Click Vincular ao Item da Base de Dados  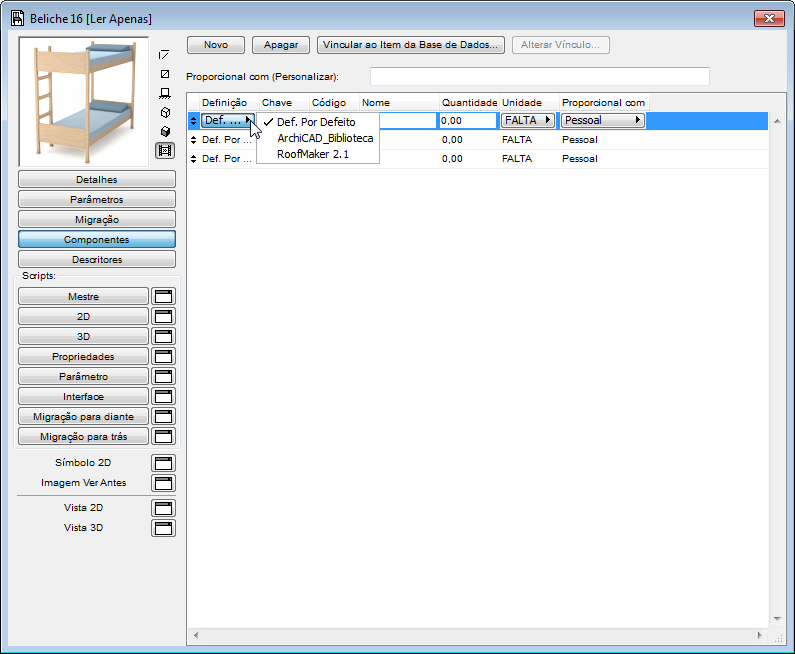411,45
